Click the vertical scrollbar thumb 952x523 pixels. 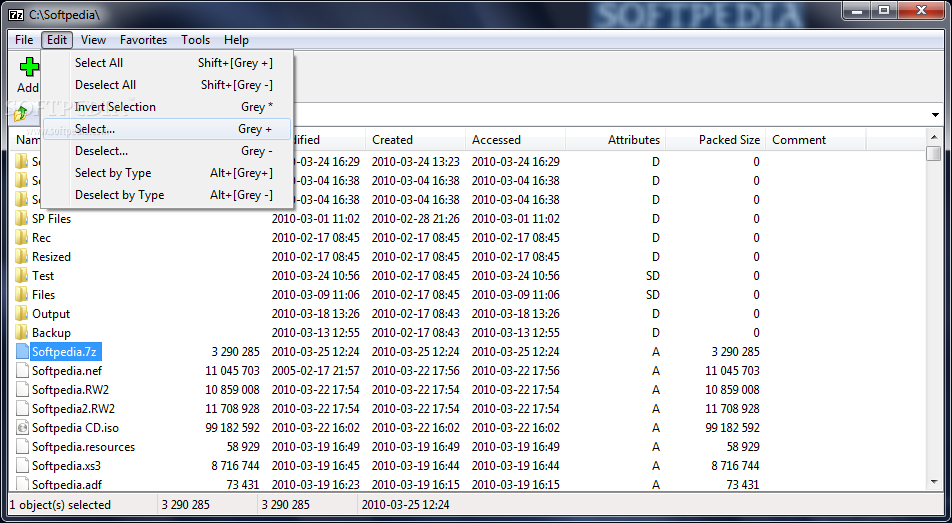coord(934,153)
